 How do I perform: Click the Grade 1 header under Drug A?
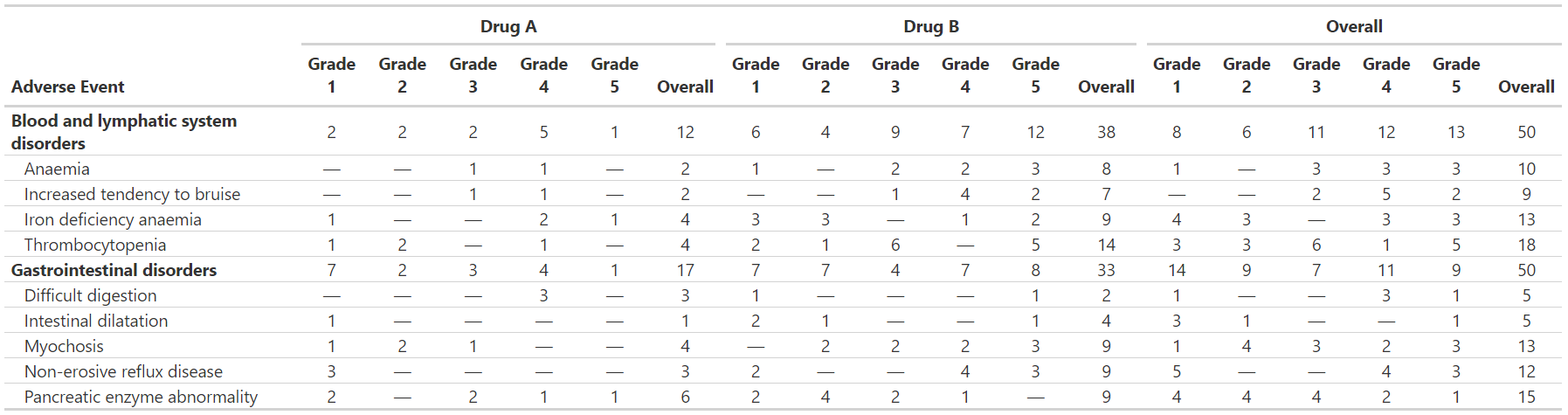[331, 75]
